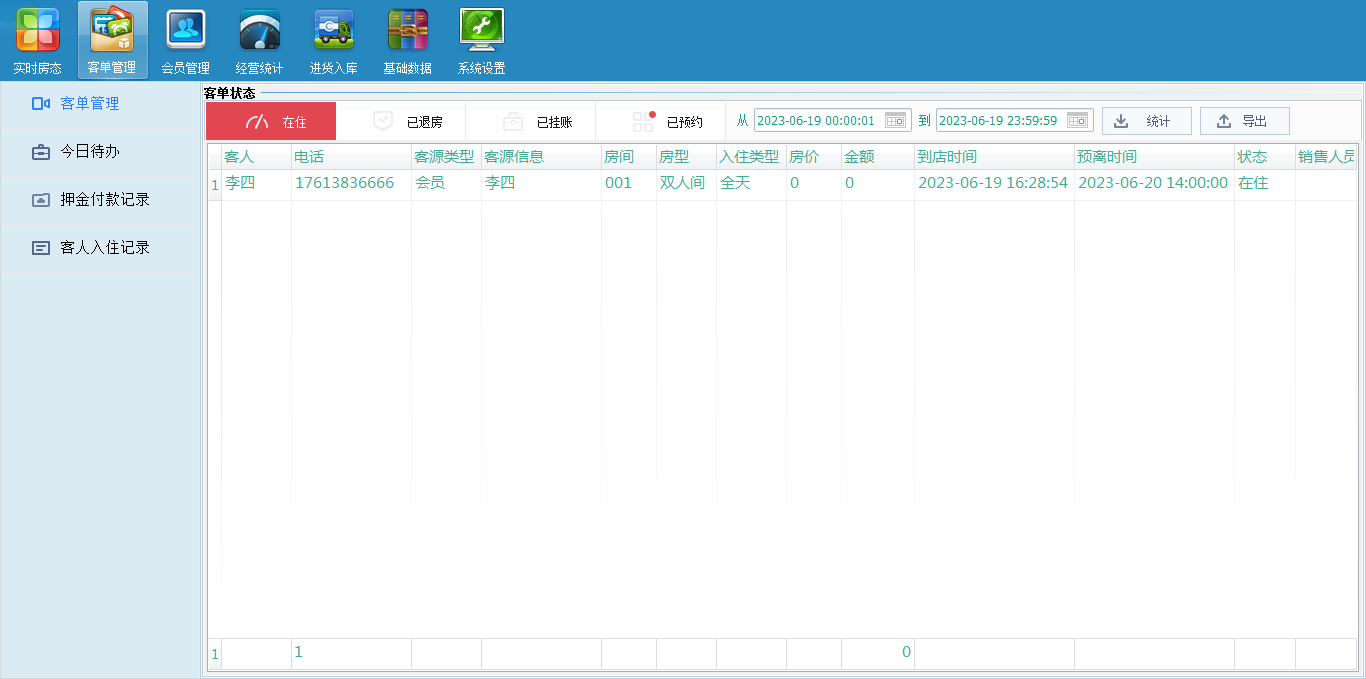
Task: Click the 统计 button
Action: 1146,121
